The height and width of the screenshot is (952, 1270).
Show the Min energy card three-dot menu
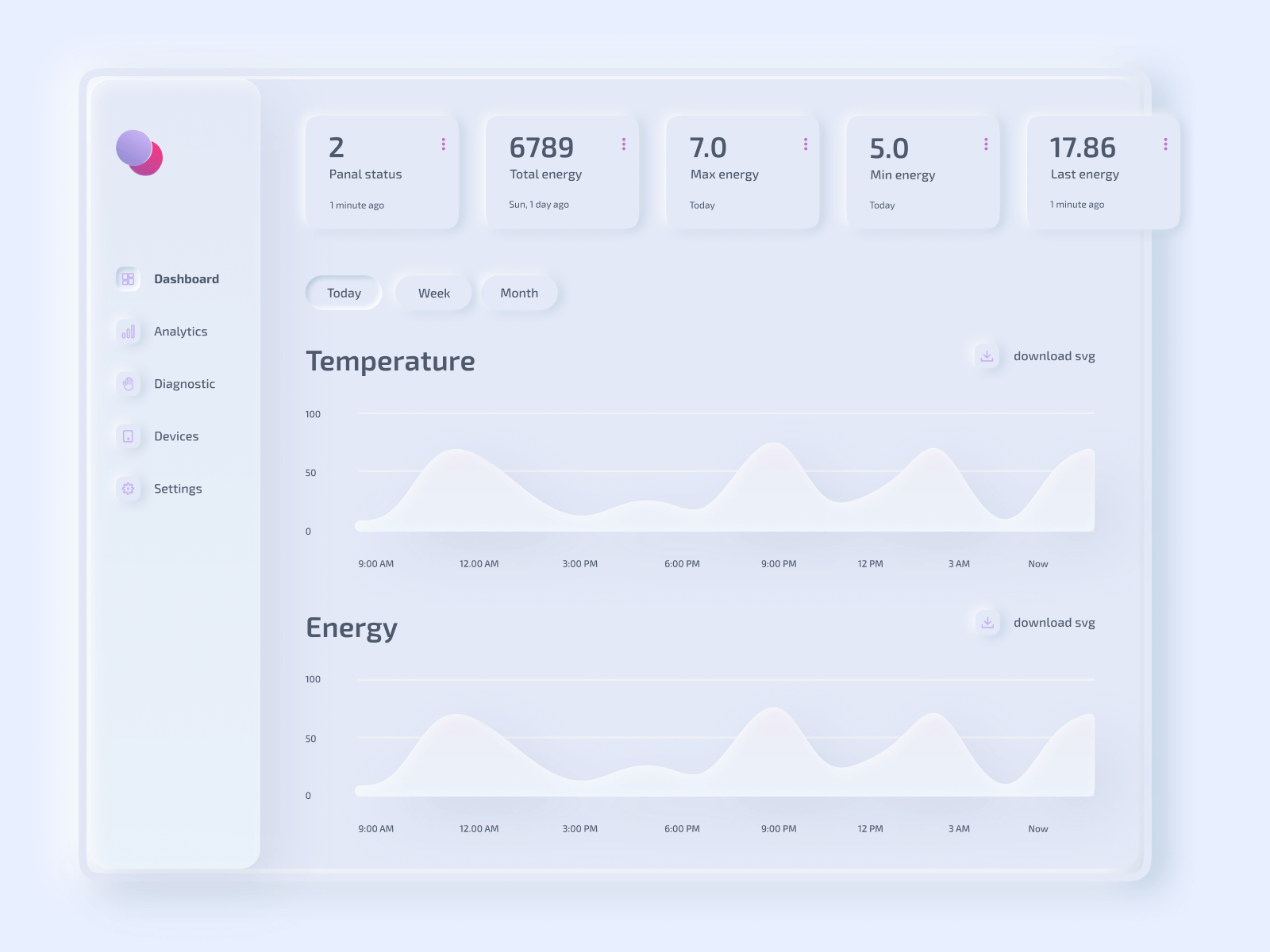click(986, 144)
